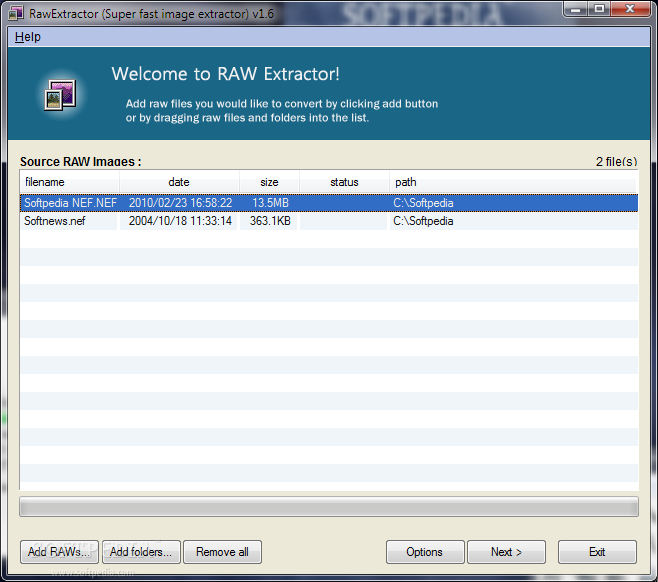Screen dimensions: 658x582
Task: Click the Add RAWs... button
Action: click(x=59, y=552)
